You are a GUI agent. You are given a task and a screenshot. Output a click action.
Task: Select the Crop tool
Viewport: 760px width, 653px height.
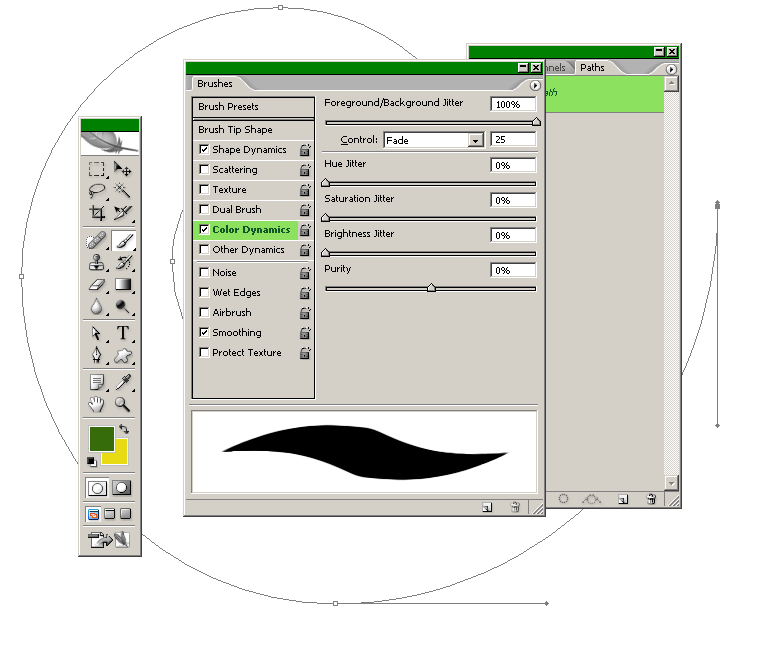96,212
